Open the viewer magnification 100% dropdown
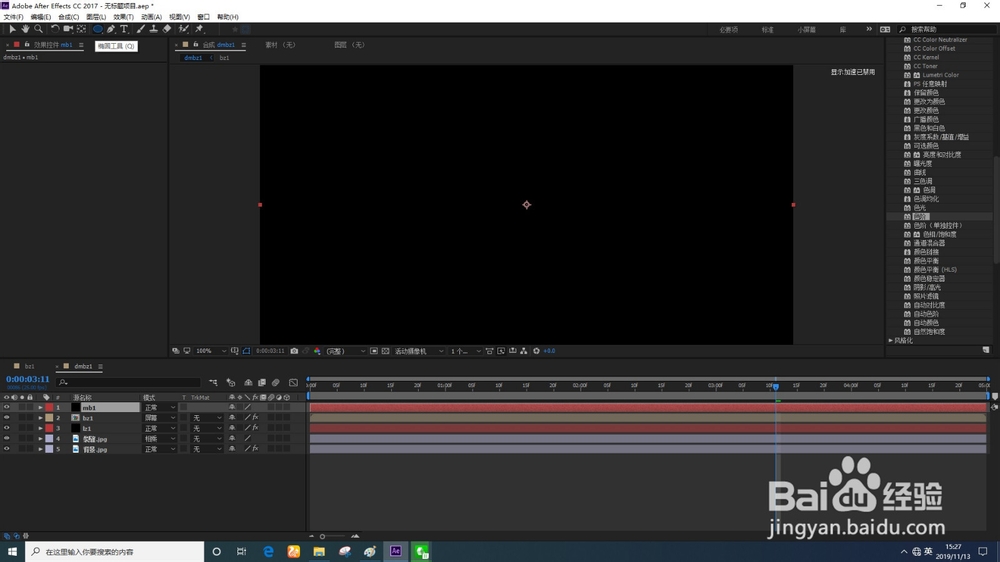Screen dimensions: 1000x562 click(x=211, y=351)
